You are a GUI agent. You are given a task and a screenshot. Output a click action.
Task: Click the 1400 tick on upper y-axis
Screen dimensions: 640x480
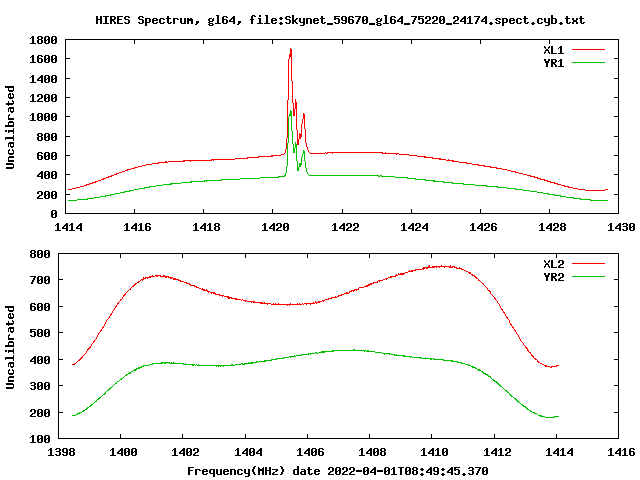(43, 79)
